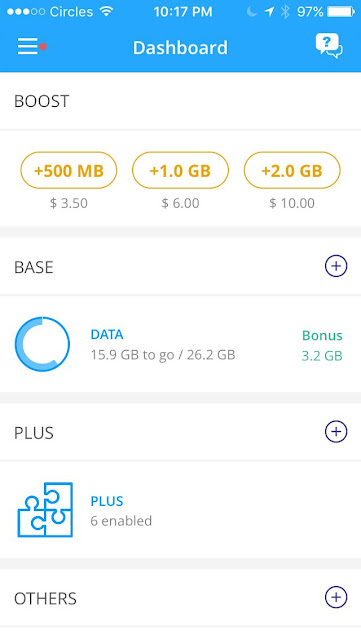Click the battery icon in status bar
This screenshot has width=361, height=640.
[341, 11]
